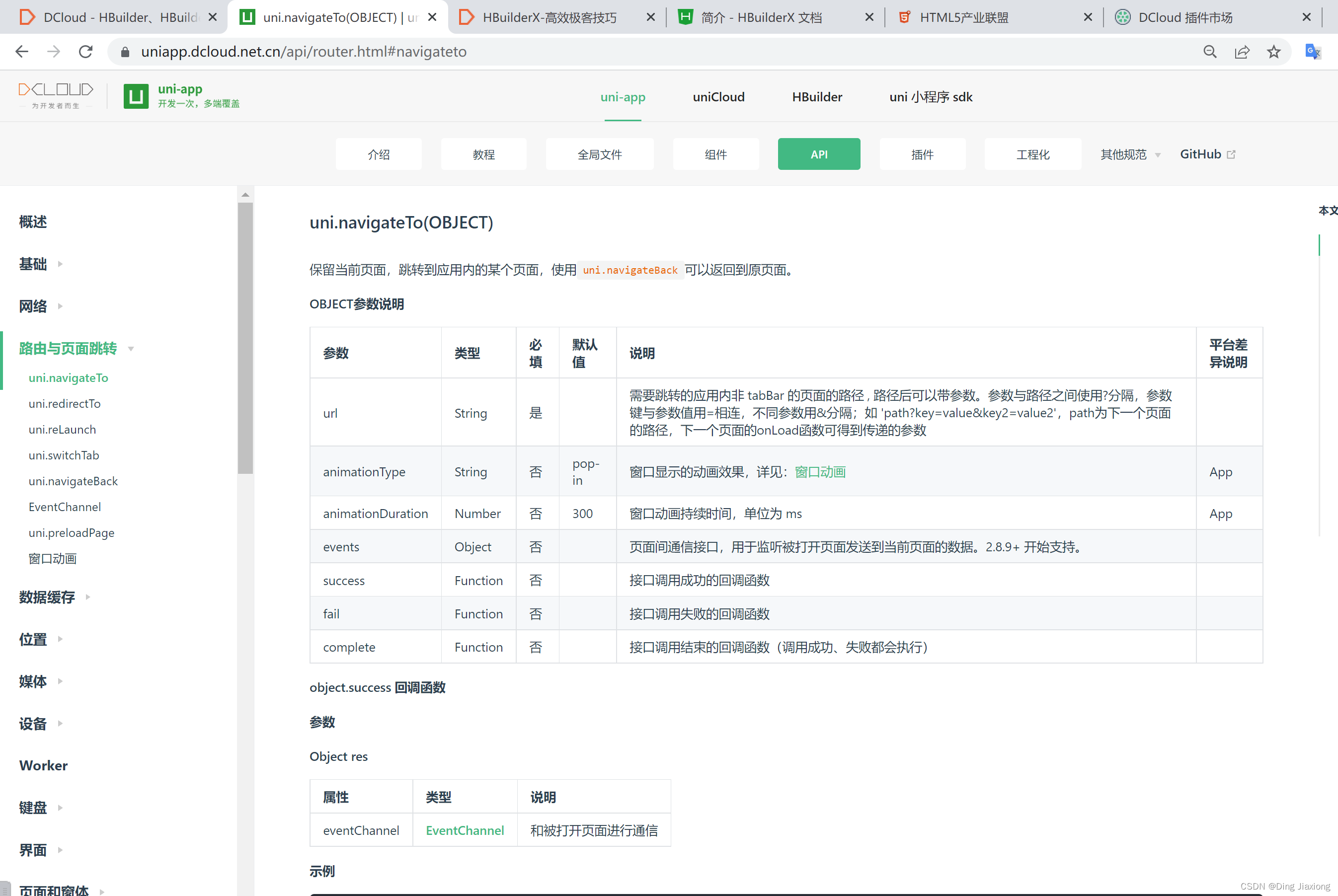Expand the 设备 sidebar section
Image resolution: width=1338 pixels, height=896 pixels.
point(40,724)
